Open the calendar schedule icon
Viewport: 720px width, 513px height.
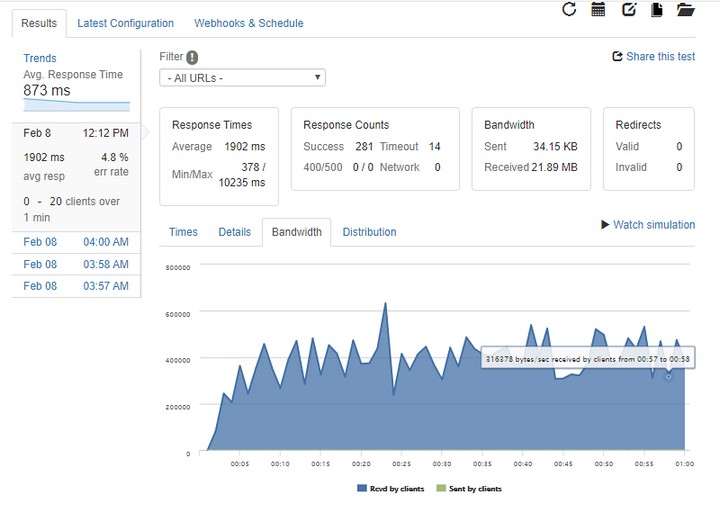(x=598, y=10)
